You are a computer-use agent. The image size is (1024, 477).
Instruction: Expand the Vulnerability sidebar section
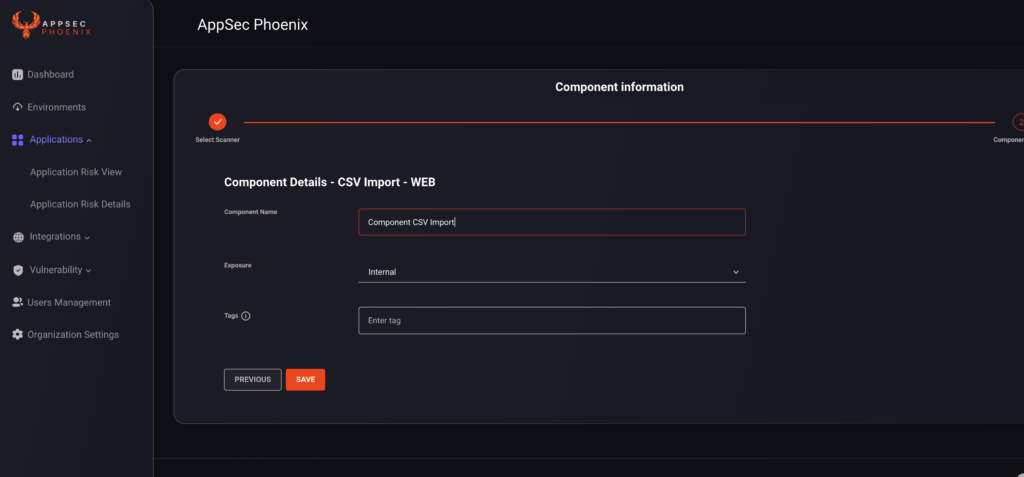click(x=52, y=270)
